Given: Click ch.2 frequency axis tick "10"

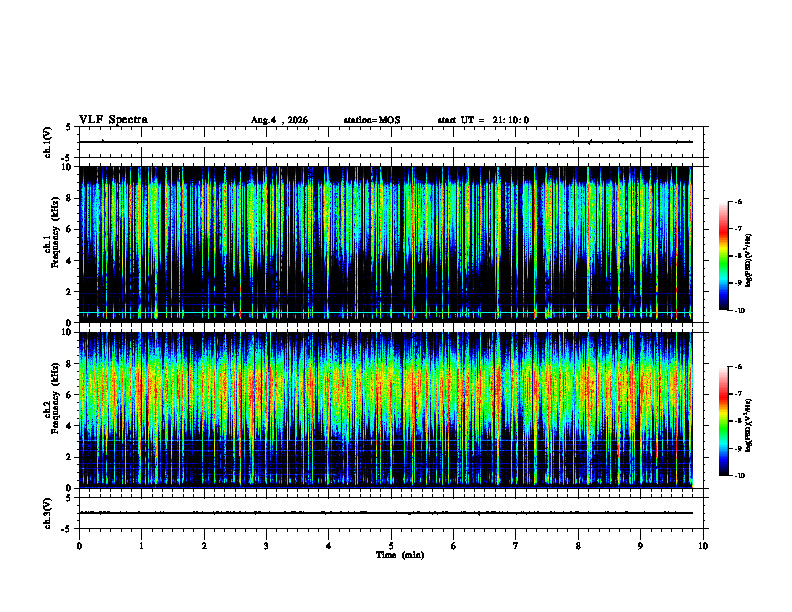Looking at the screenshot, I should pyautogui.click(x=67, y=332).
